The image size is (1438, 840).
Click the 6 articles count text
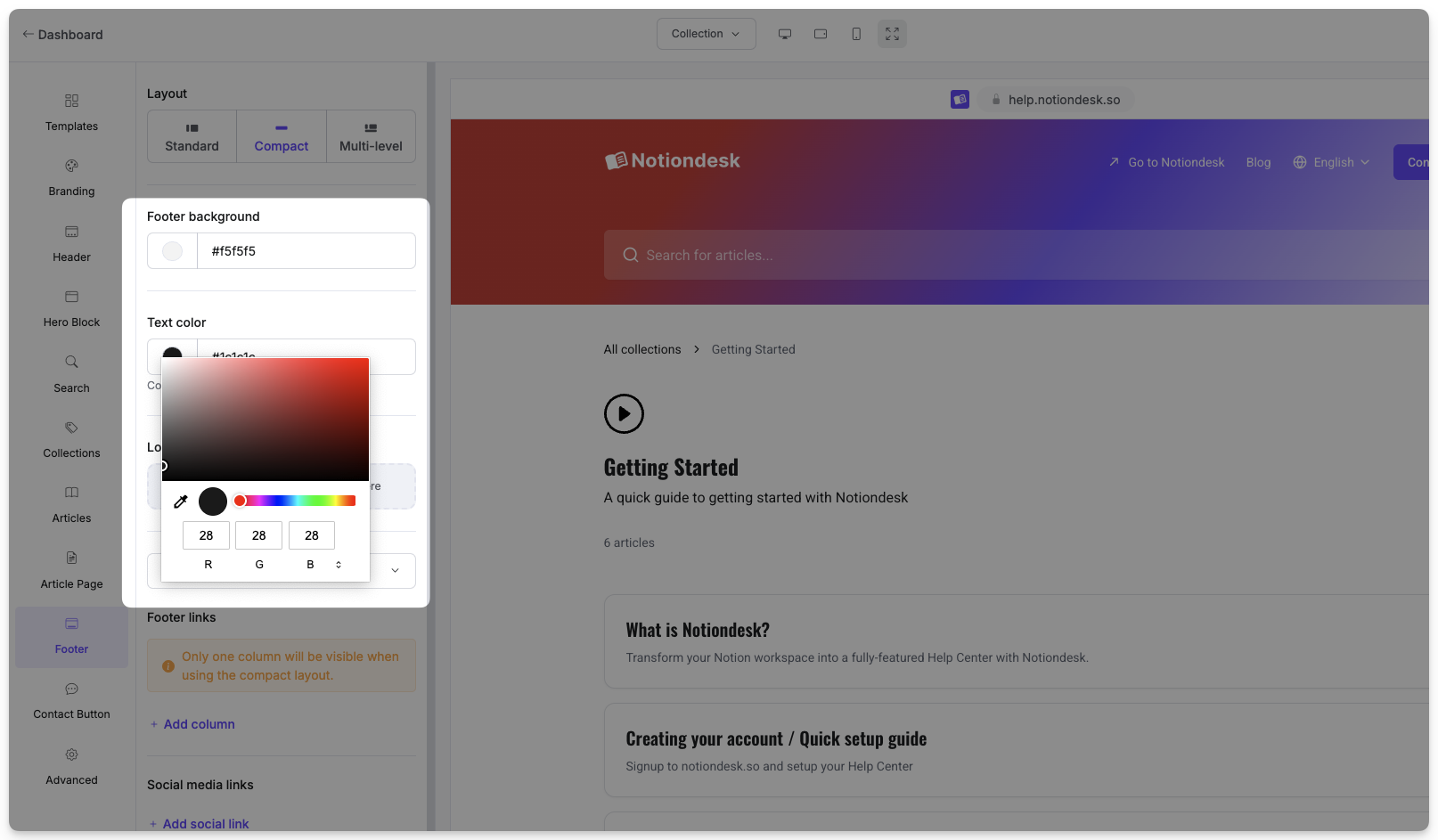(x=629, y=542)
